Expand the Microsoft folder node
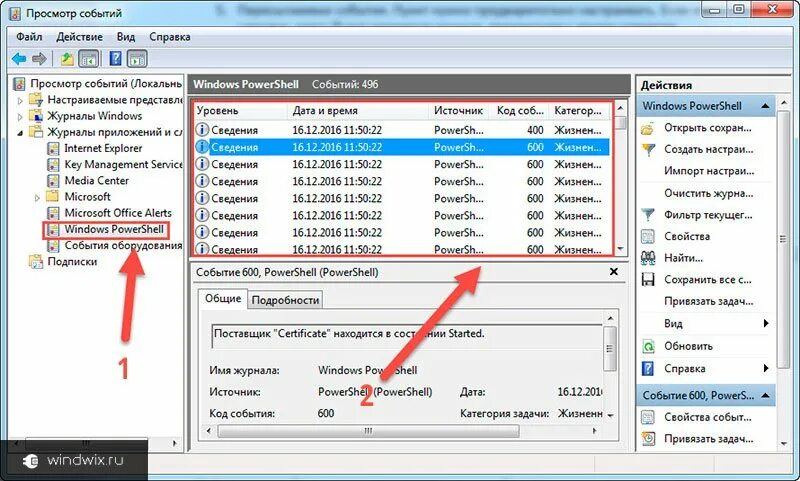 coord(37,198)
